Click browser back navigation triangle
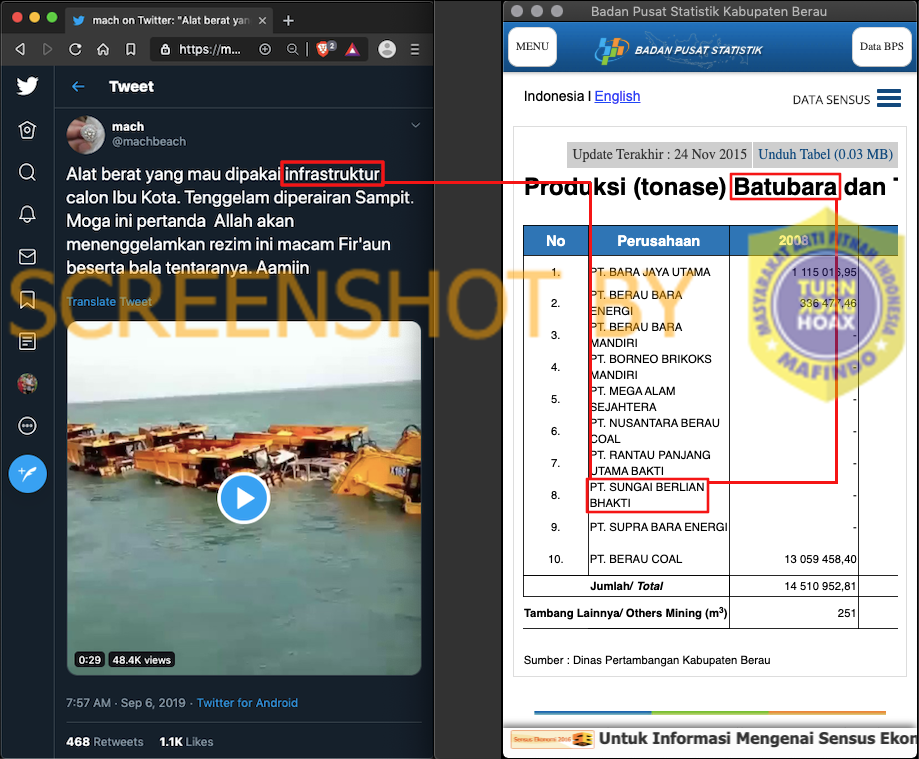This screenshot has height=759, width=919. coord(21,49)
